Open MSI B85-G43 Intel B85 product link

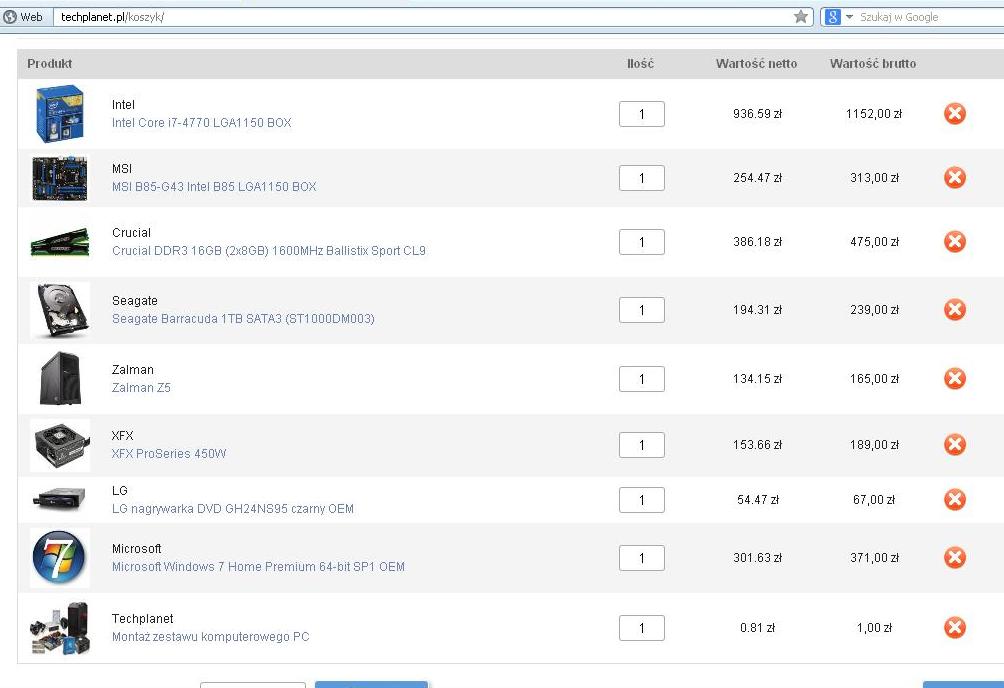[214, 187]
